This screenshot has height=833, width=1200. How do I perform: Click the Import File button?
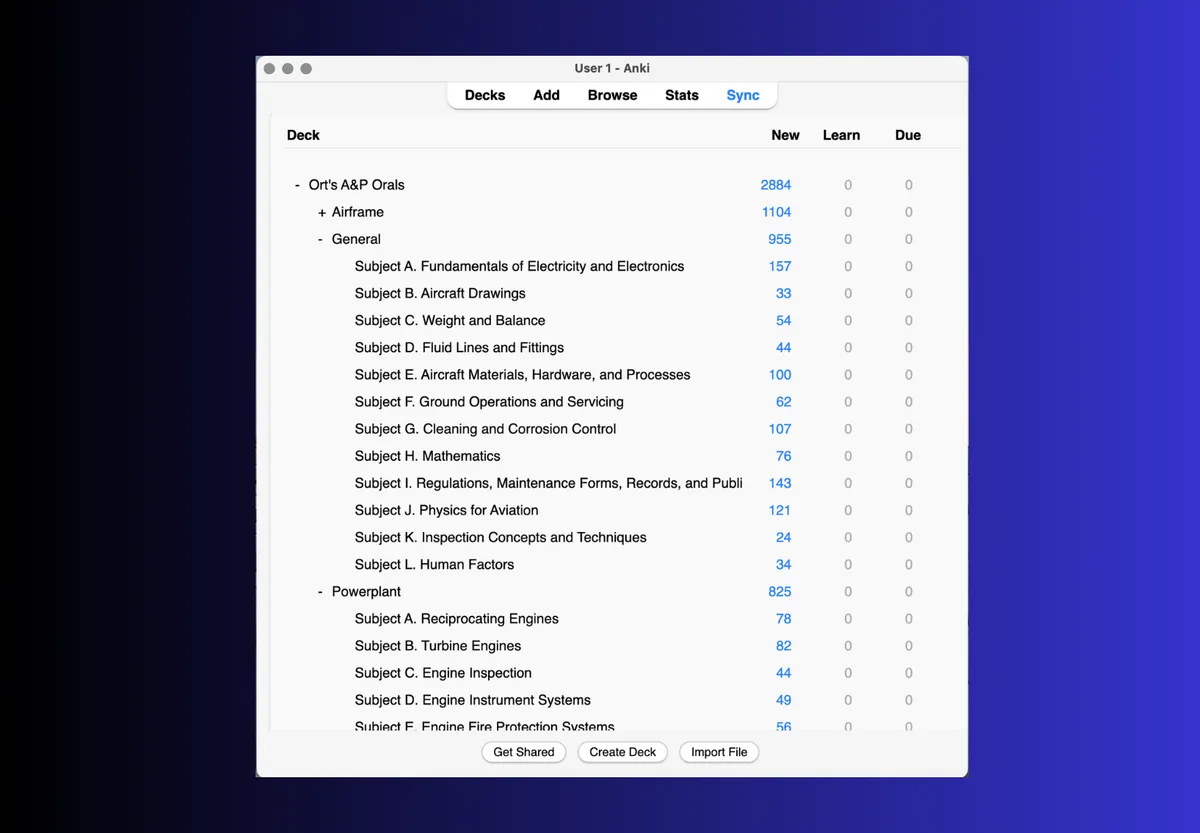point(719,752)
